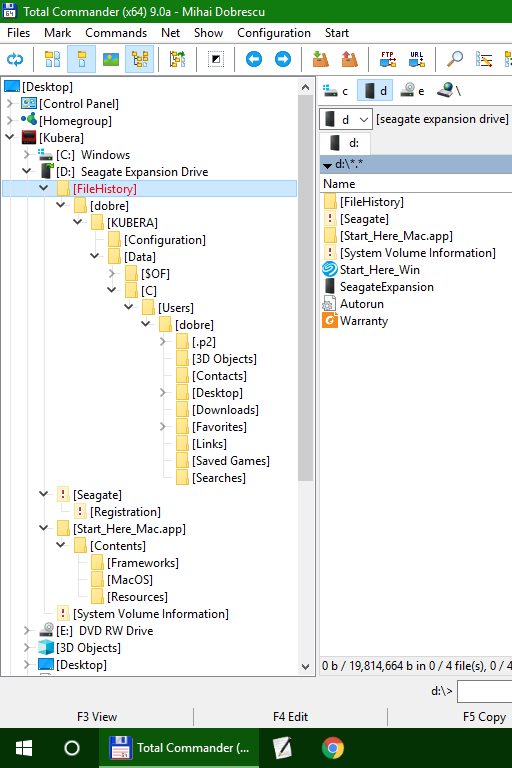512x768 pixels.
Task: Collapse the Kubera tree node
Action: coord(10,137)
